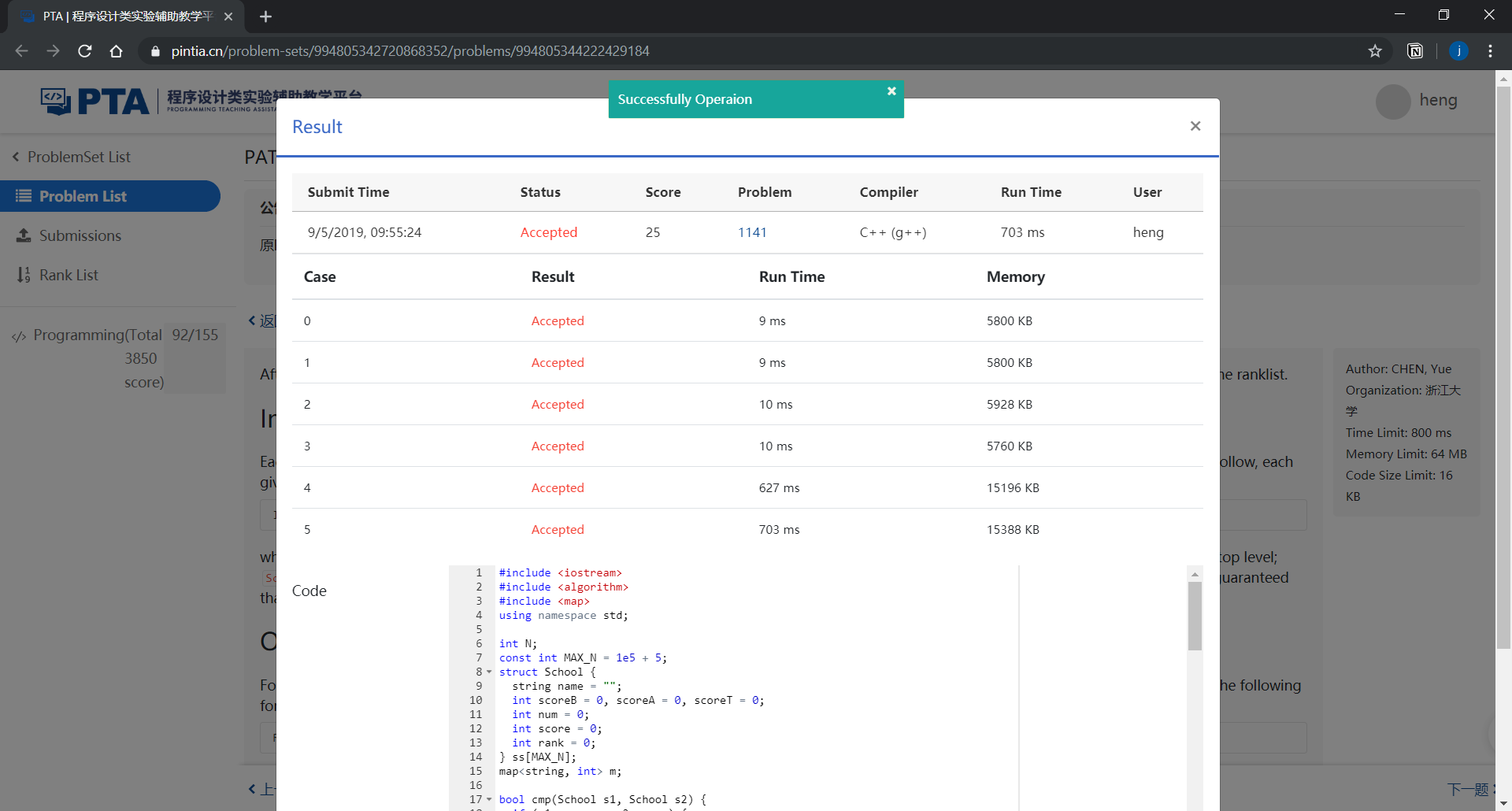
Task: Click Accepted result for case 4
Action: pyautogui.click(x=558, y=487)
